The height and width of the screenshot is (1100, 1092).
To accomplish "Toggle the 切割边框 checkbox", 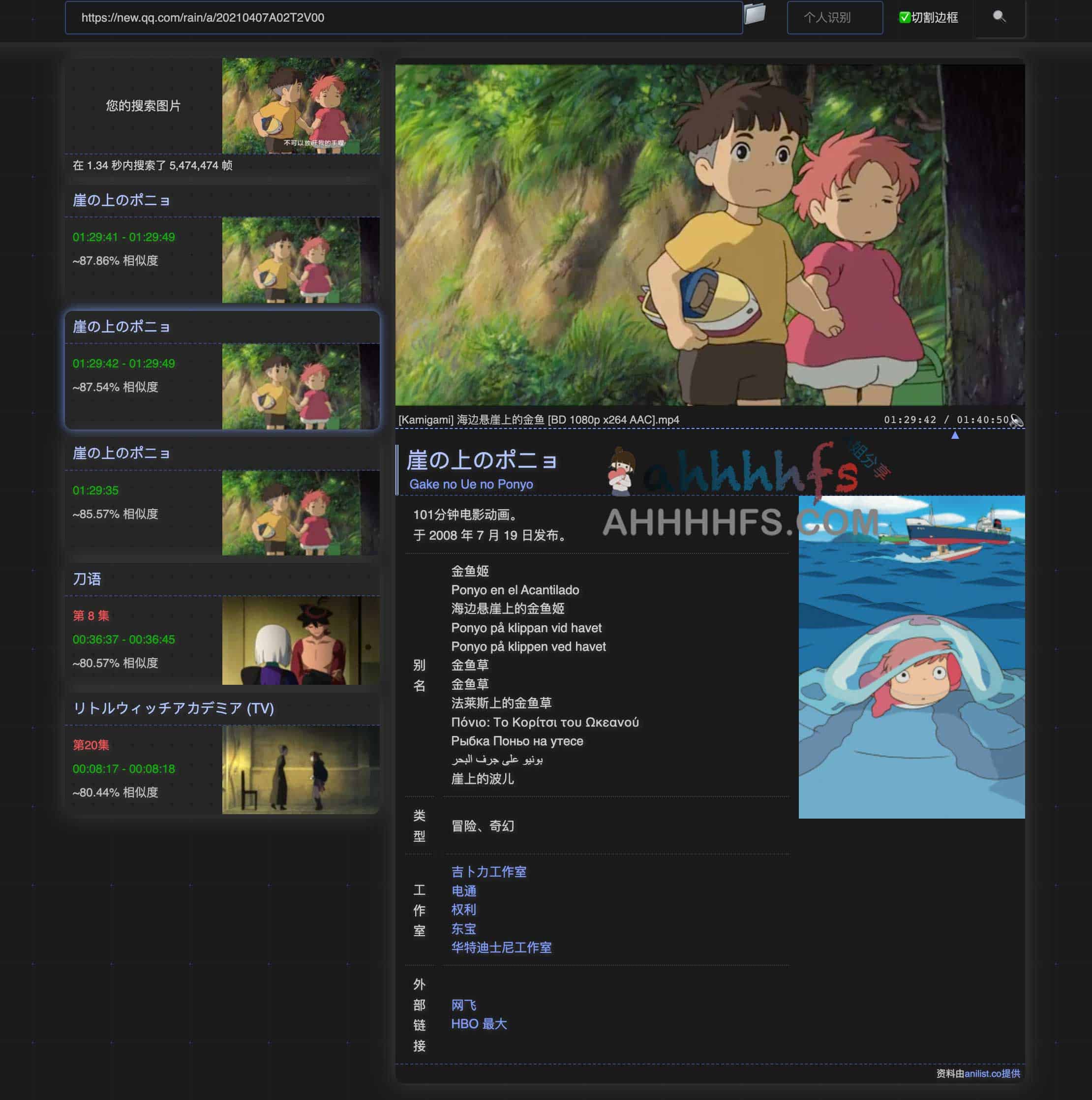I will pyautogui.click(x=904, y=18).
